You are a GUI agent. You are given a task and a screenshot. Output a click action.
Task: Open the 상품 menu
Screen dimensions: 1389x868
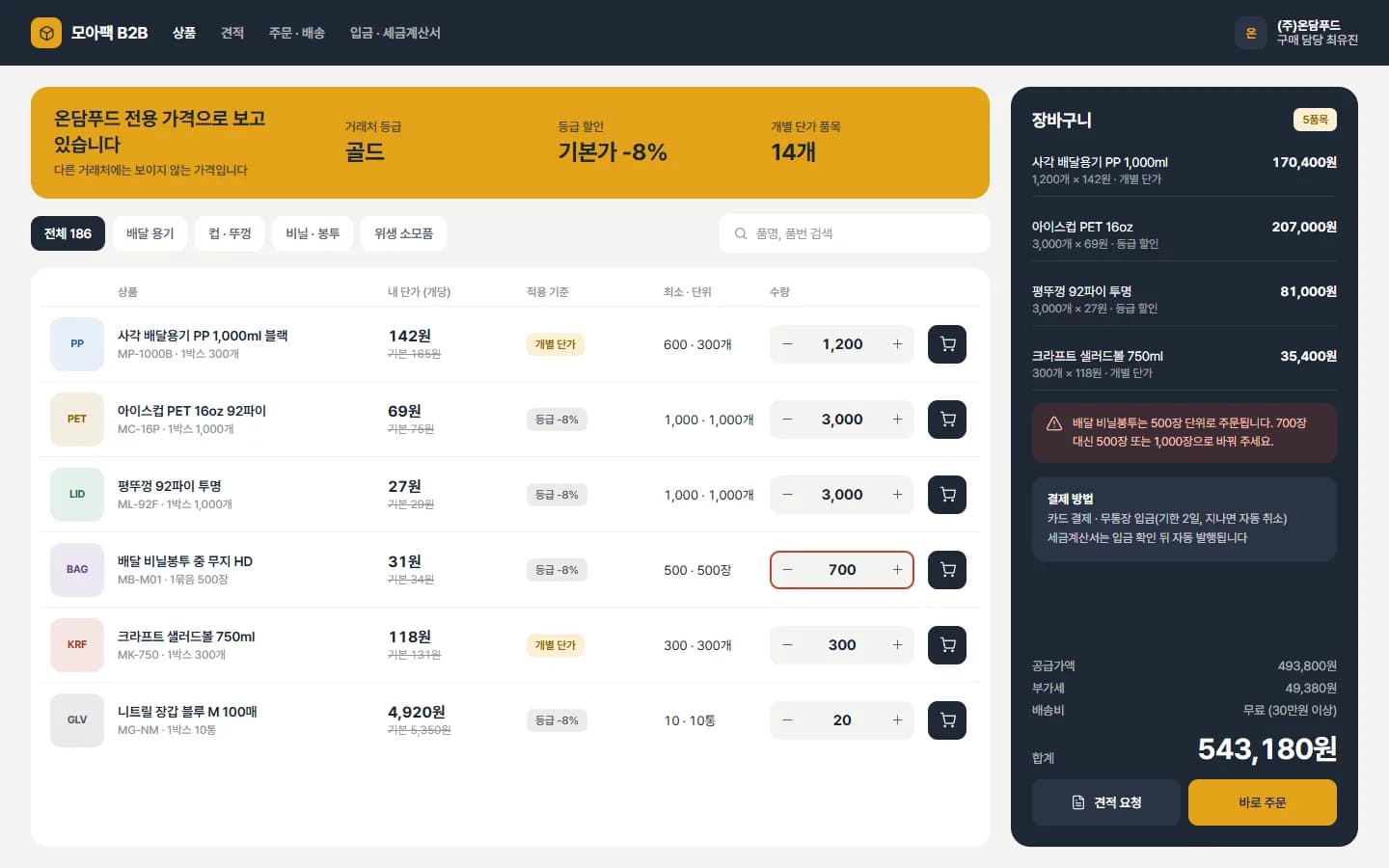pyautogui.click(x=184, y=33)
